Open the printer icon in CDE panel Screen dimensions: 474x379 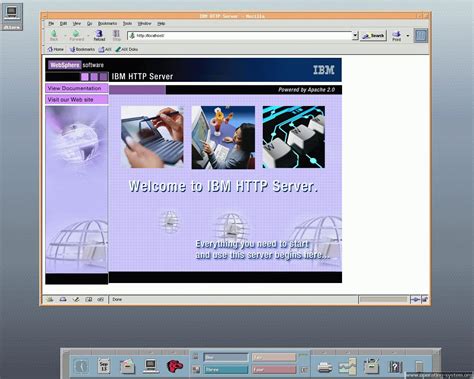click(x=324, y=367)
